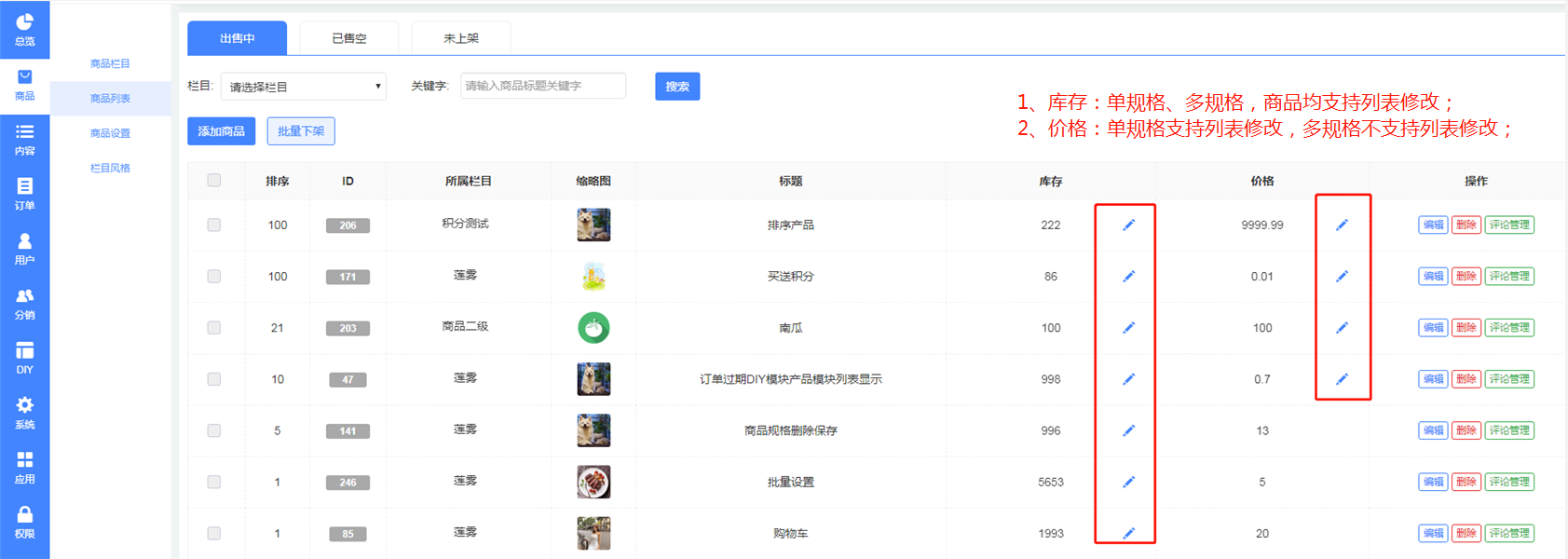The height and width of the screenshot is (559, 1568).
Task: Open the 分销 distribution sidebar icon
Action: point(24,304)
